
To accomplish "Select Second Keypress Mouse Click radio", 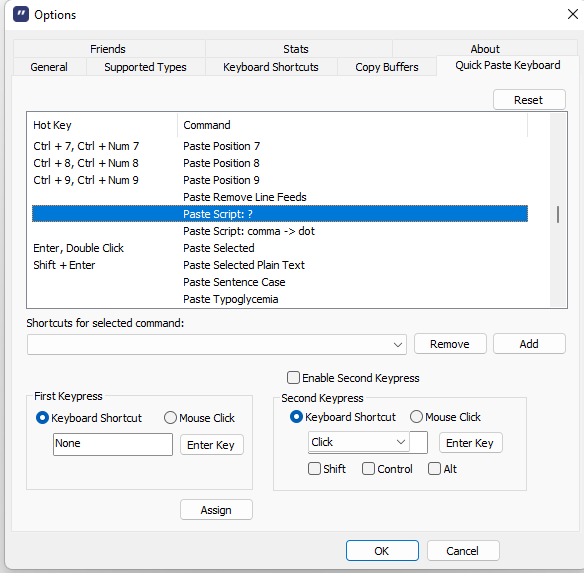I will [x=416, y=417].
